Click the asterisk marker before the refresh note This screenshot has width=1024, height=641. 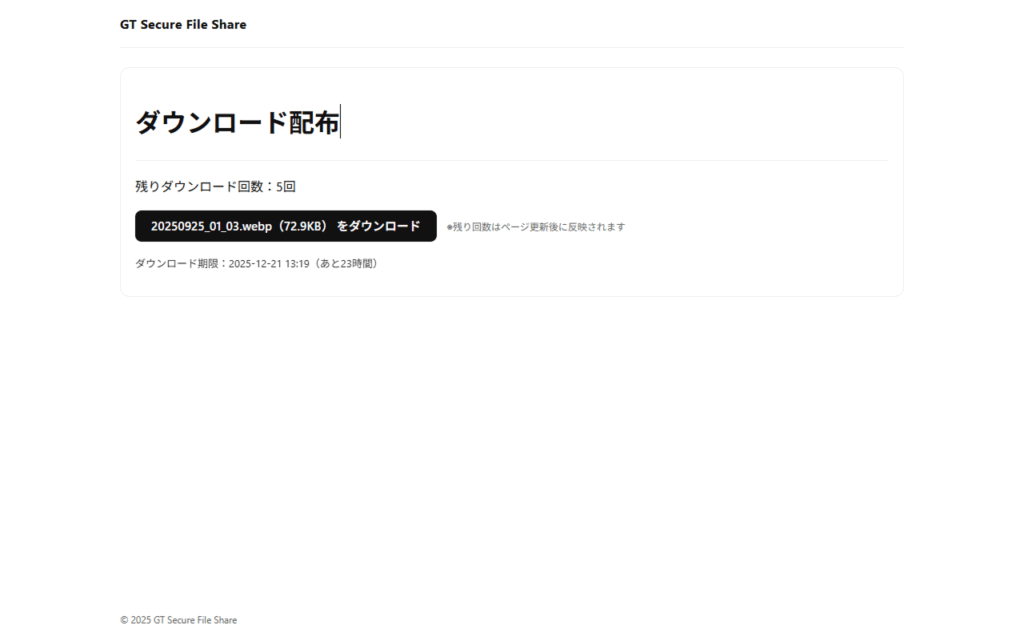(451, 227)
